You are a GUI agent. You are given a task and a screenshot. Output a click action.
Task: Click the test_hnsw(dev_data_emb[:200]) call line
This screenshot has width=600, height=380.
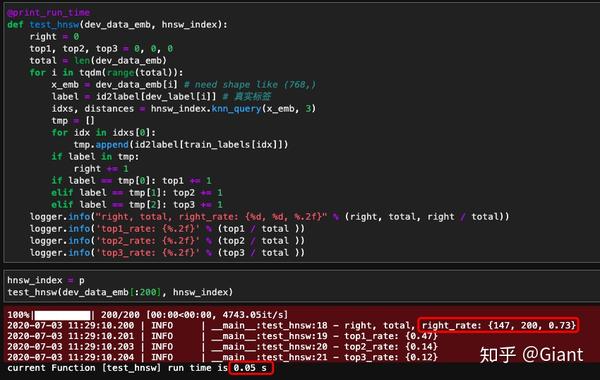point(120,292)
